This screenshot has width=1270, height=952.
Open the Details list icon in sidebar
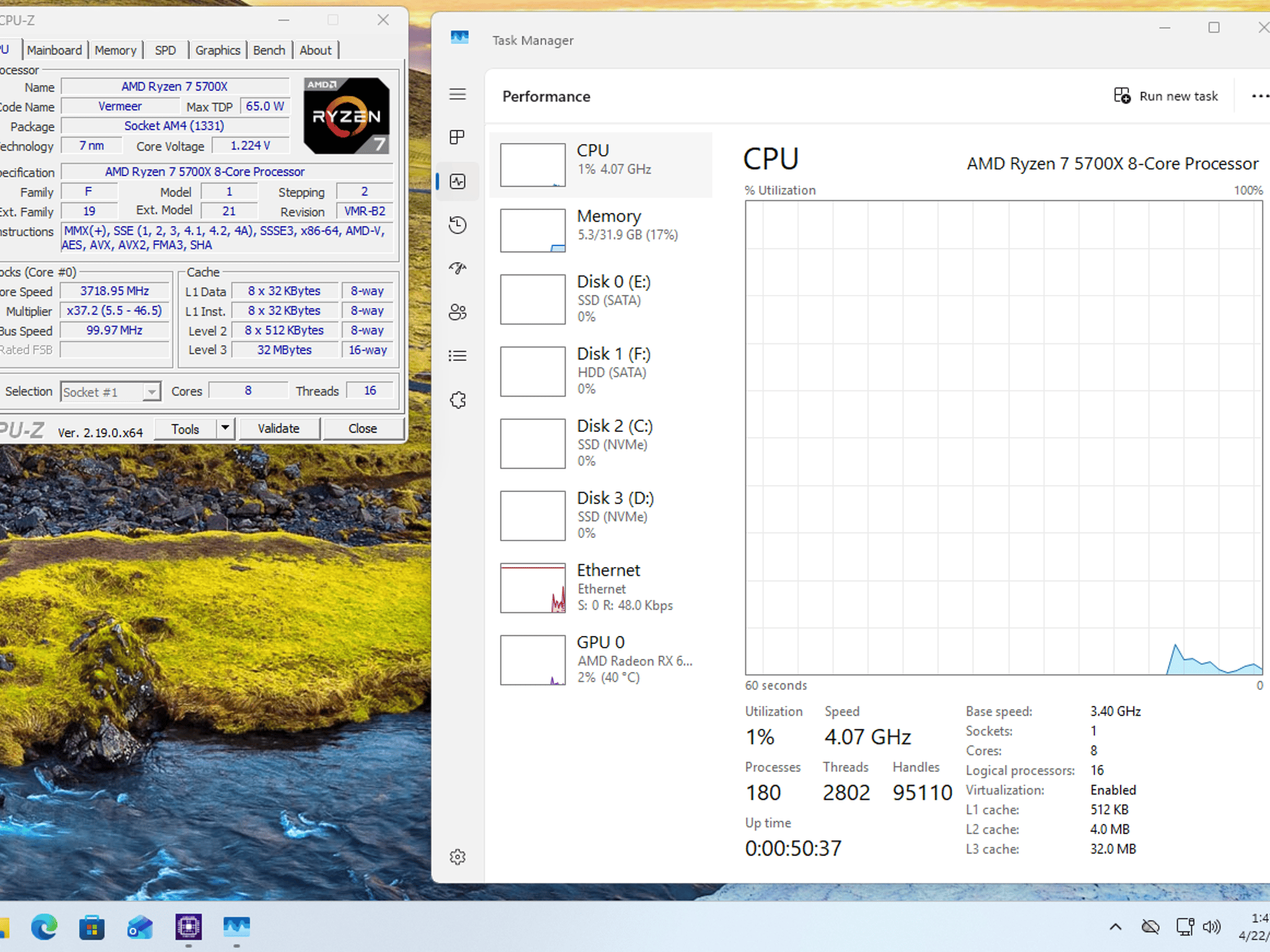pos(458,356)
